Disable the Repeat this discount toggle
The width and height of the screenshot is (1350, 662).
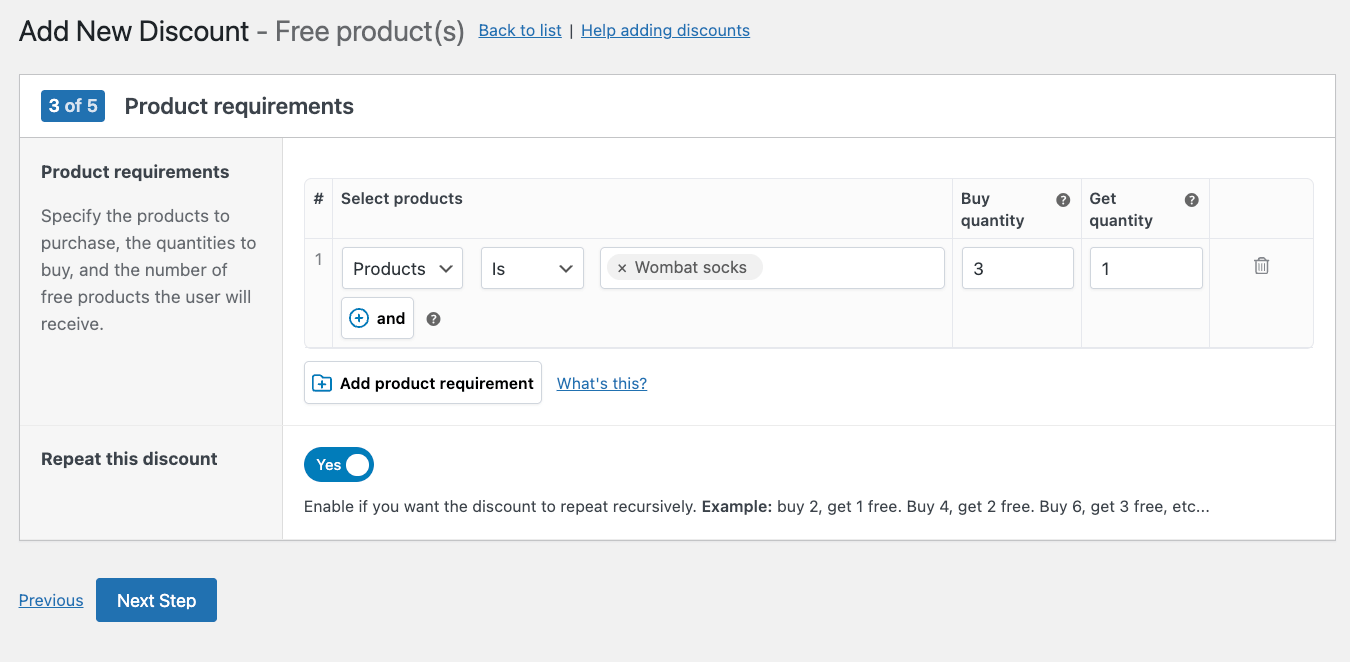(339, 464)
